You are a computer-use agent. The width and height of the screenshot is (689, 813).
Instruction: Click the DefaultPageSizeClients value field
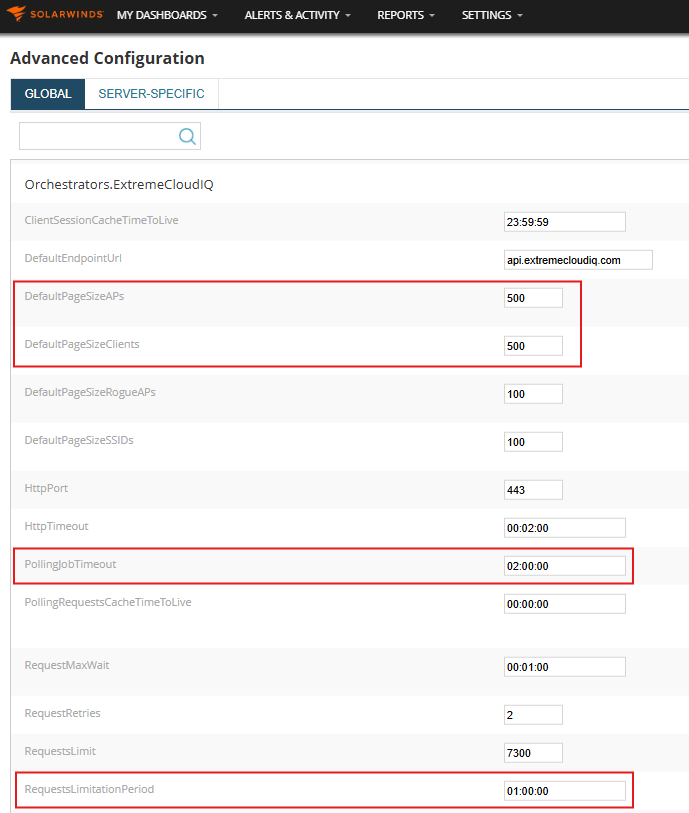(533, 346)
